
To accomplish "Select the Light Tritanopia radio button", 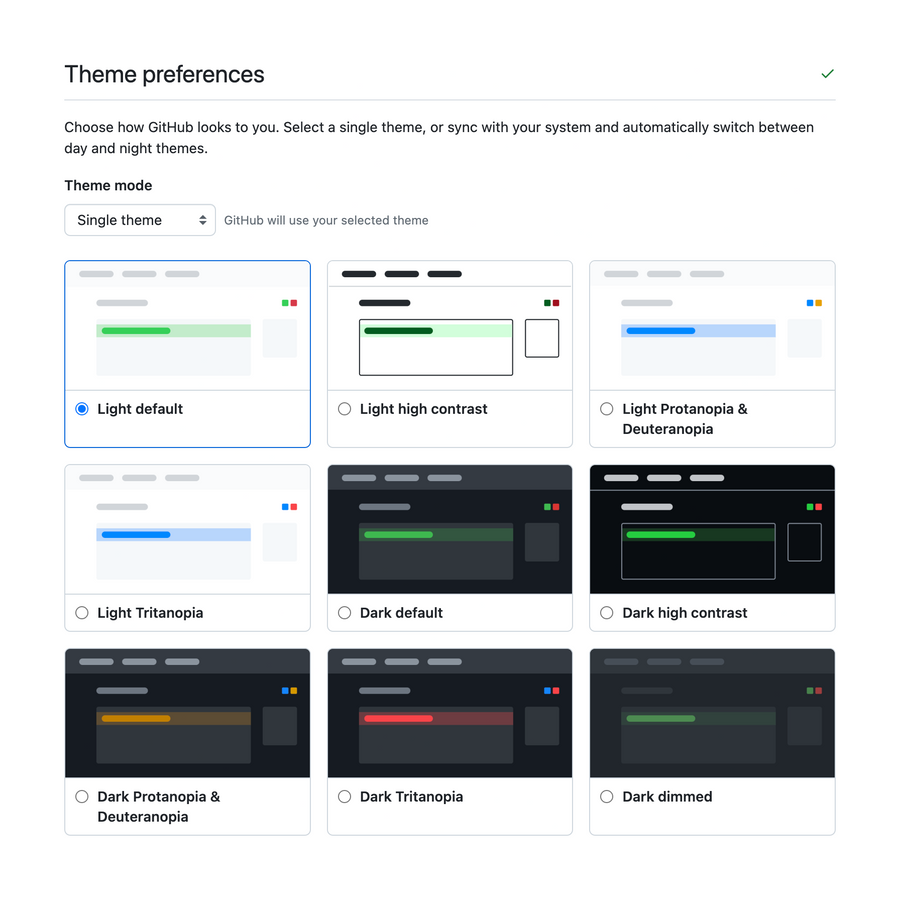I will click(x=81, y=612).
